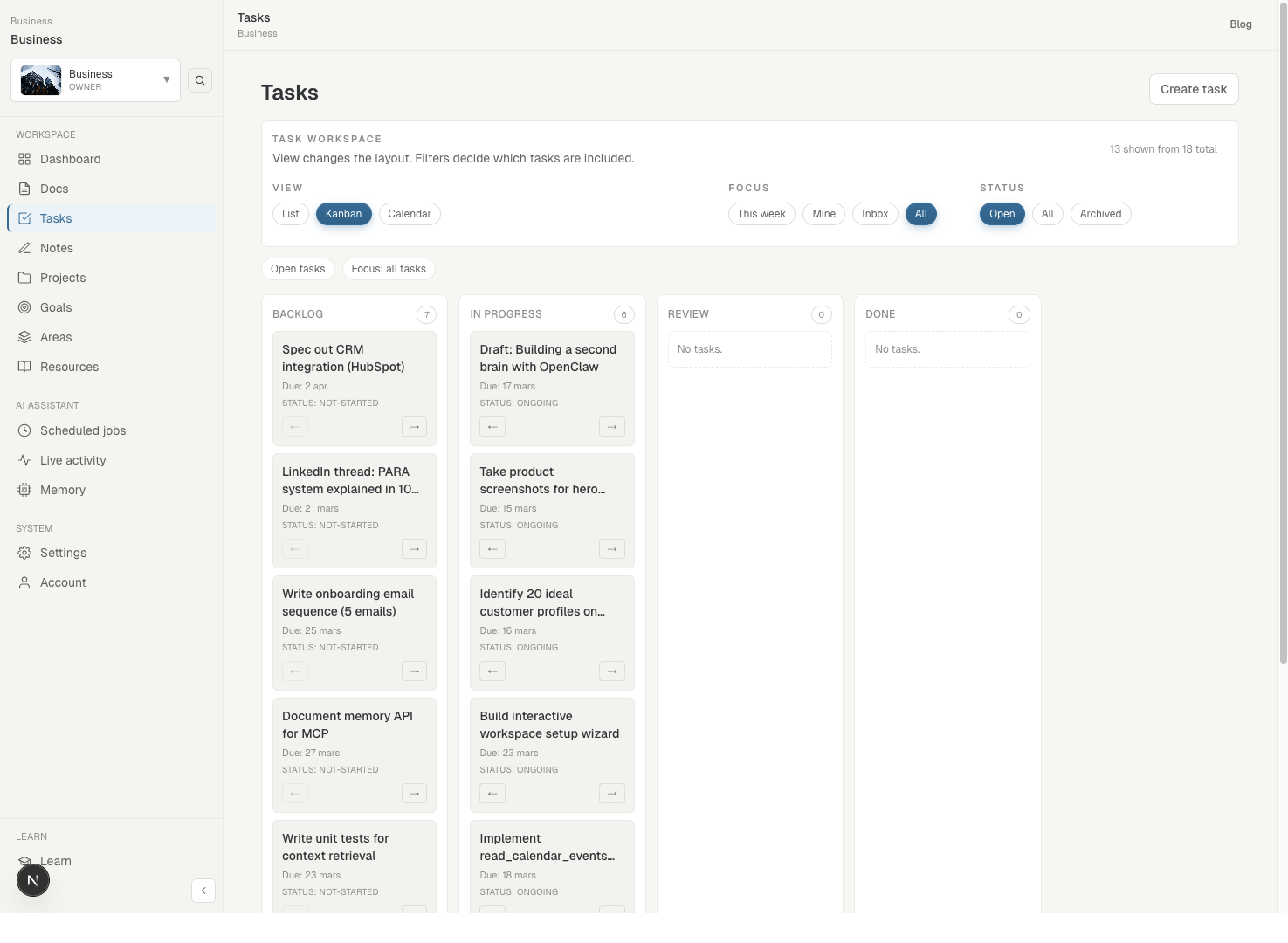This screenshot has height=943, width=1288.
Task: Advance the CRM integration card with its right arrow
Action: click(413, 427)
